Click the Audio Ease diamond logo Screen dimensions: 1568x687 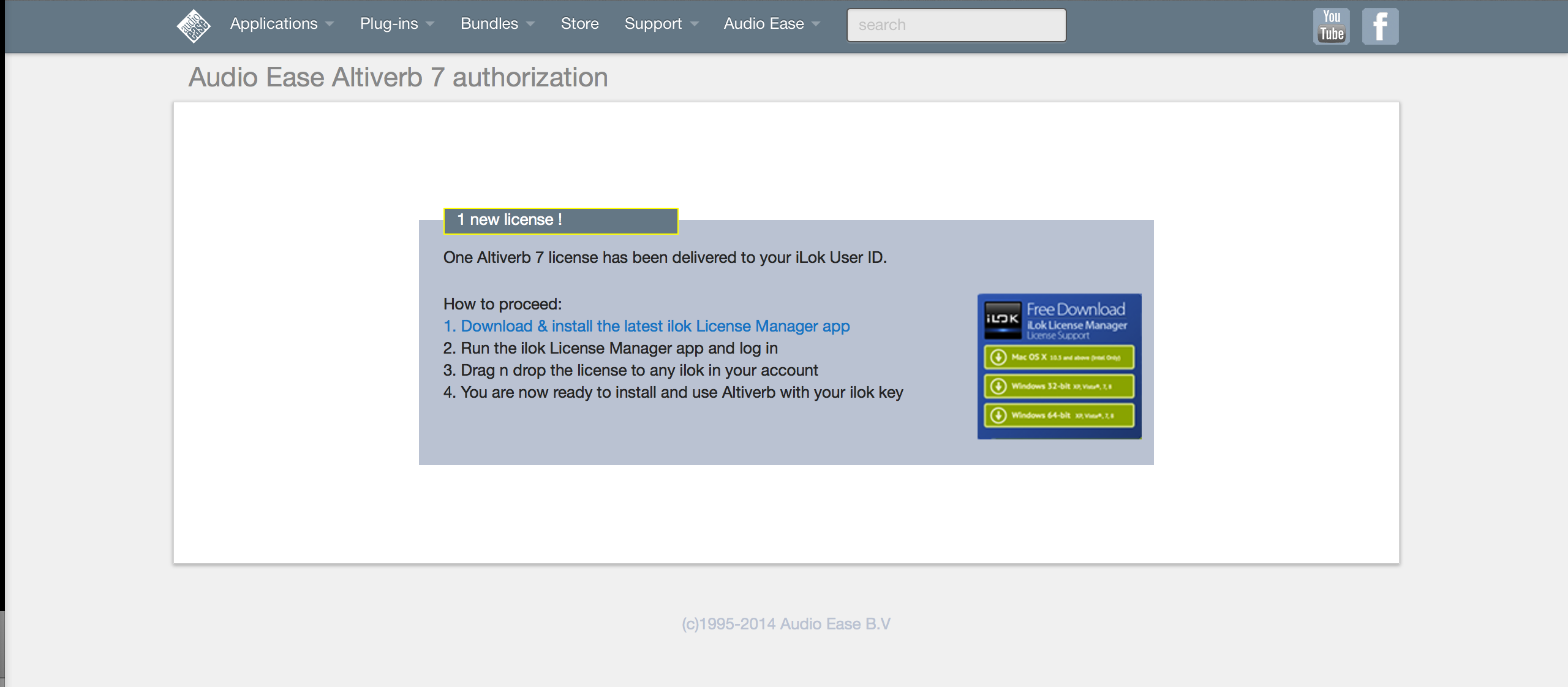tap(194, 26)
